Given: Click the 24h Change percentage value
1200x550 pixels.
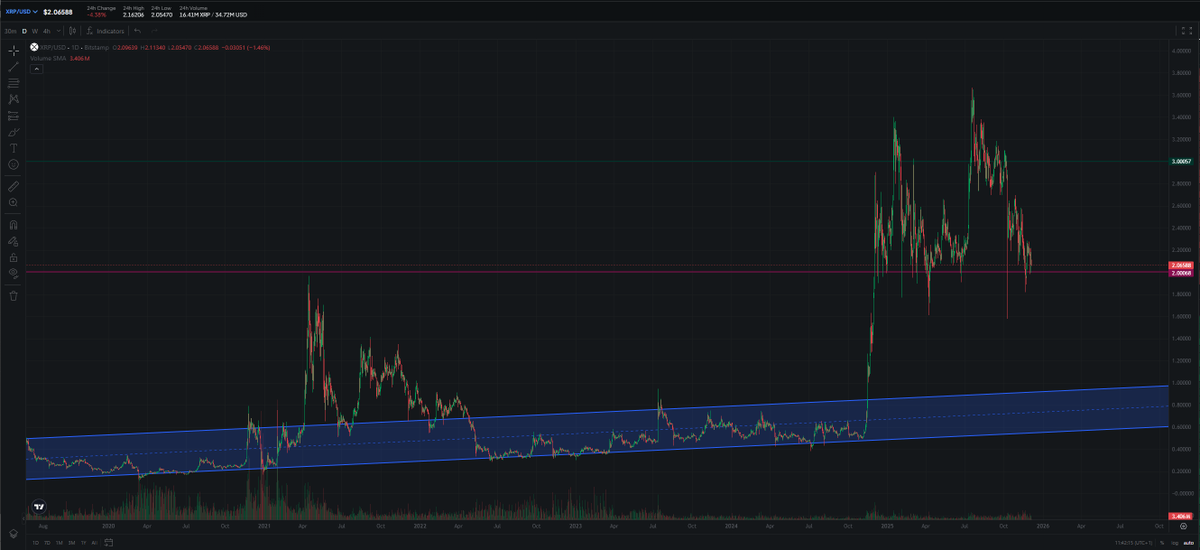Looking at the screenshot, I should (96, 15).
